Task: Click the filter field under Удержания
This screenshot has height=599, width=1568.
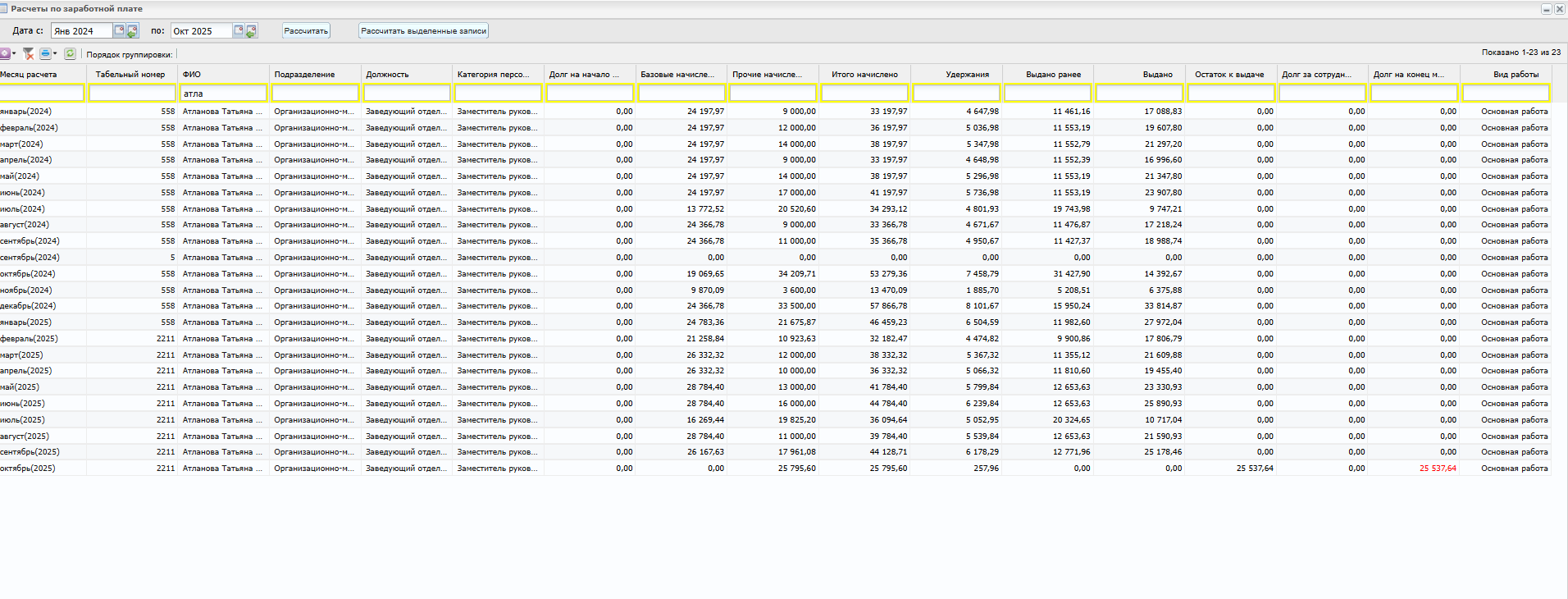Action: coord(956,94)
